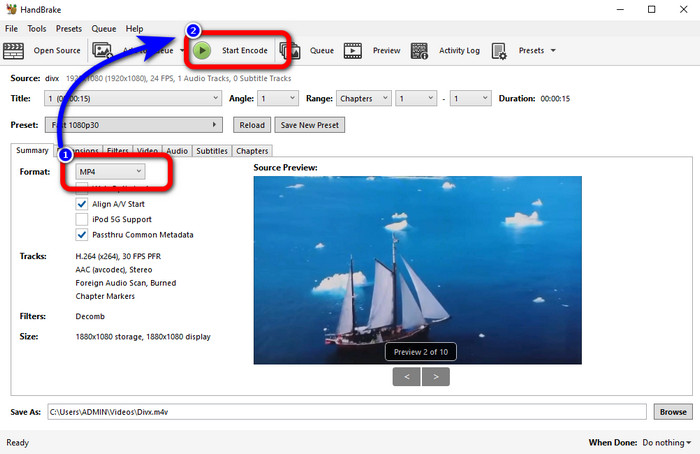Open the Angle dropdown
The image size is (700, 454).
point(278,98)
